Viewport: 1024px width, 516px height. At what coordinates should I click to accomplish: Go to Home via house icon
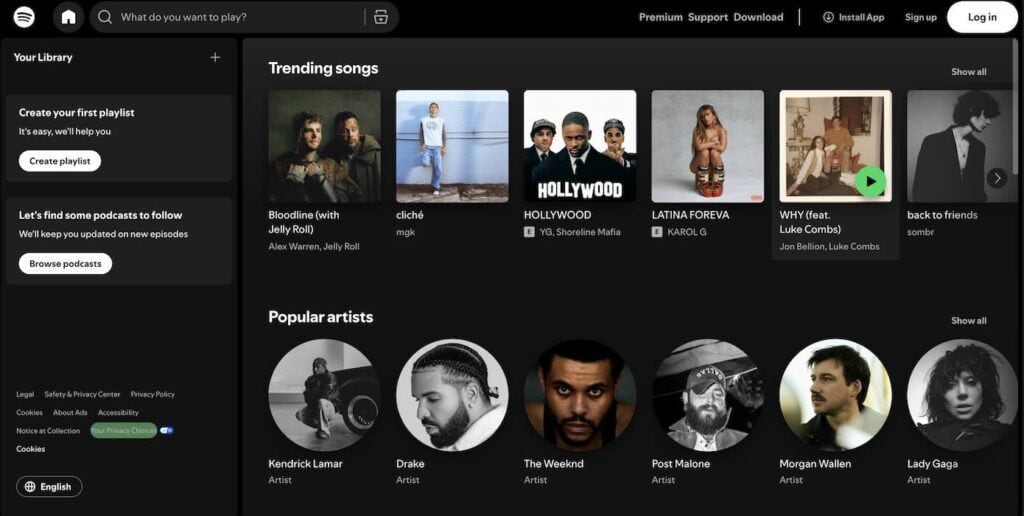[68, 17]
